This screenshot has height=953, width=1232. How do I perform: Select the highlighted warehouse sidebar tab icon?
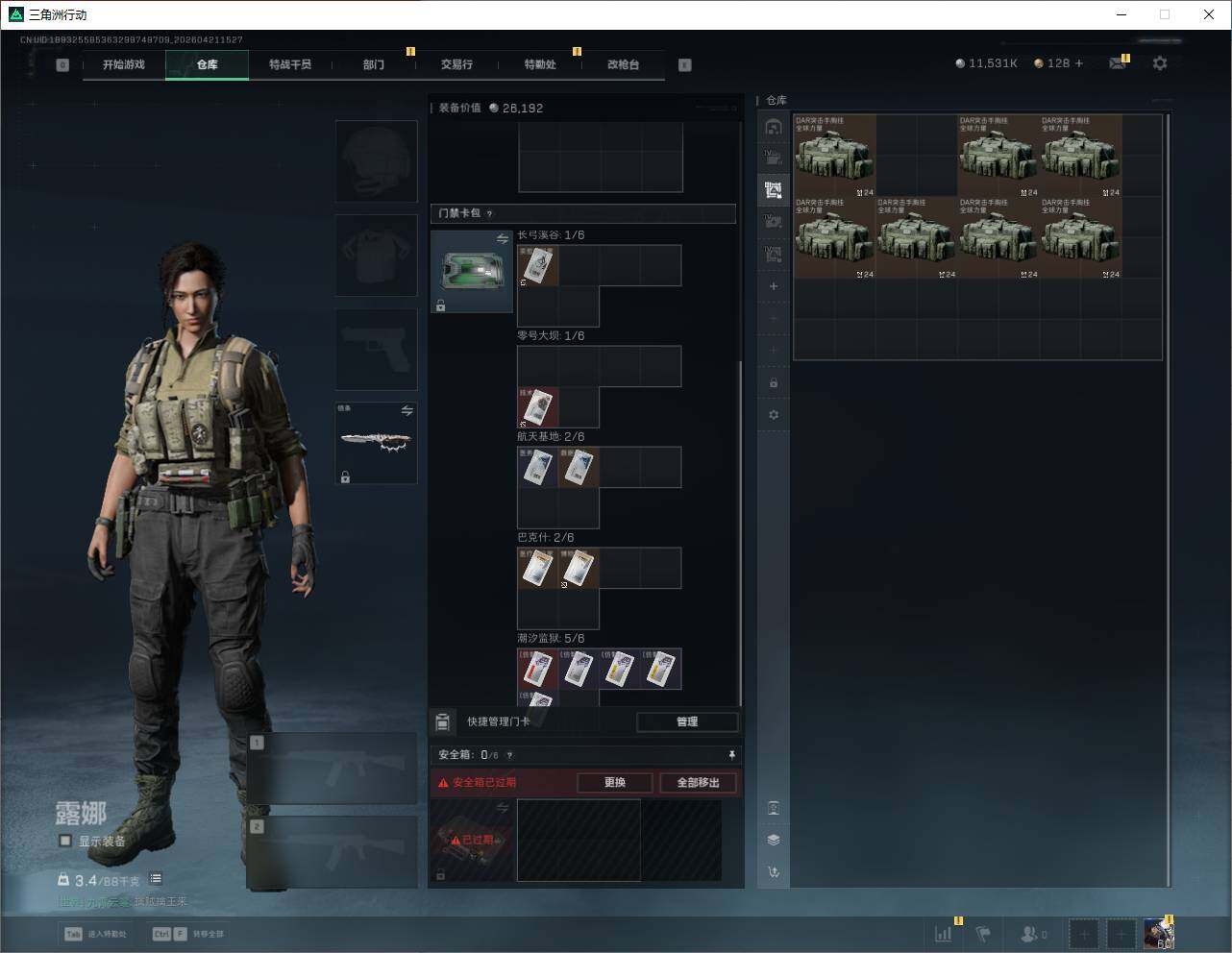(x=774, y=190)
